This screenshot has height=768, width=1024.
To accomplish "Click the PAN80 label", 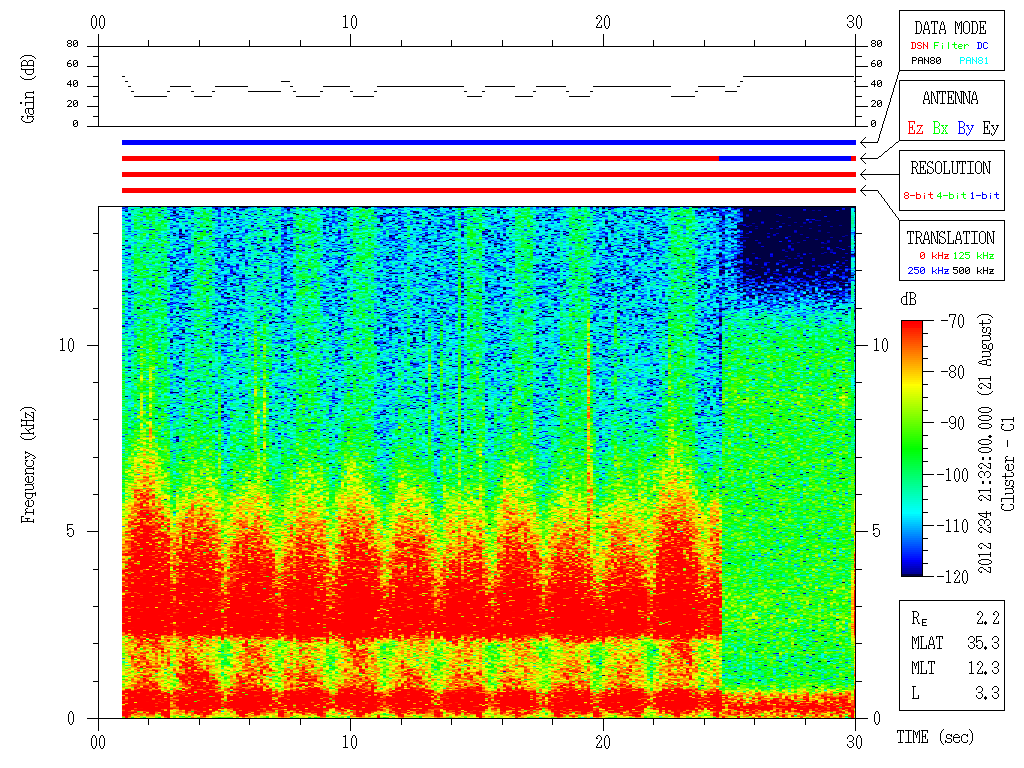I will (x=926, y=61).
